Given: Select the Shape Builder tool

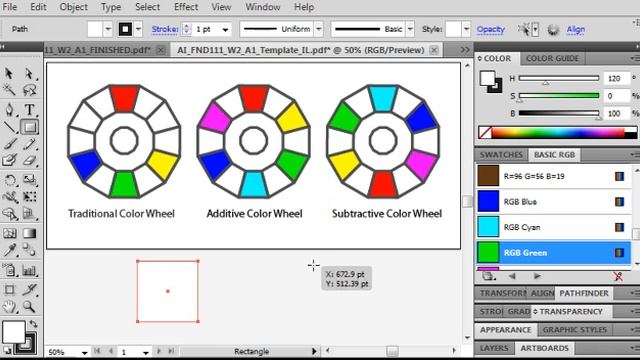Looking at the screenshot, I should pos(9,213).
